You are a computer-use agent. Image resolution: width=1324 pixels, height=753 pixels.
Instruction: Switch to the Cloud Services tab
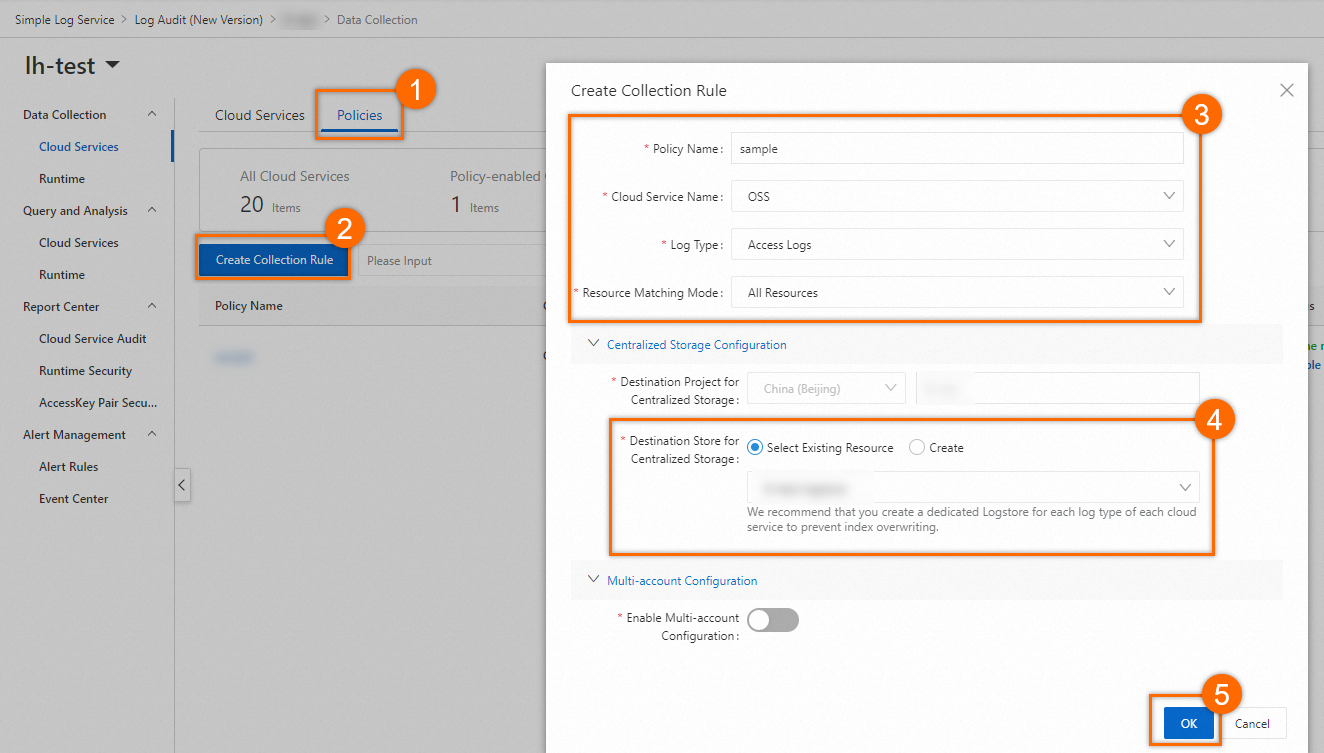[x=259, y=115]
